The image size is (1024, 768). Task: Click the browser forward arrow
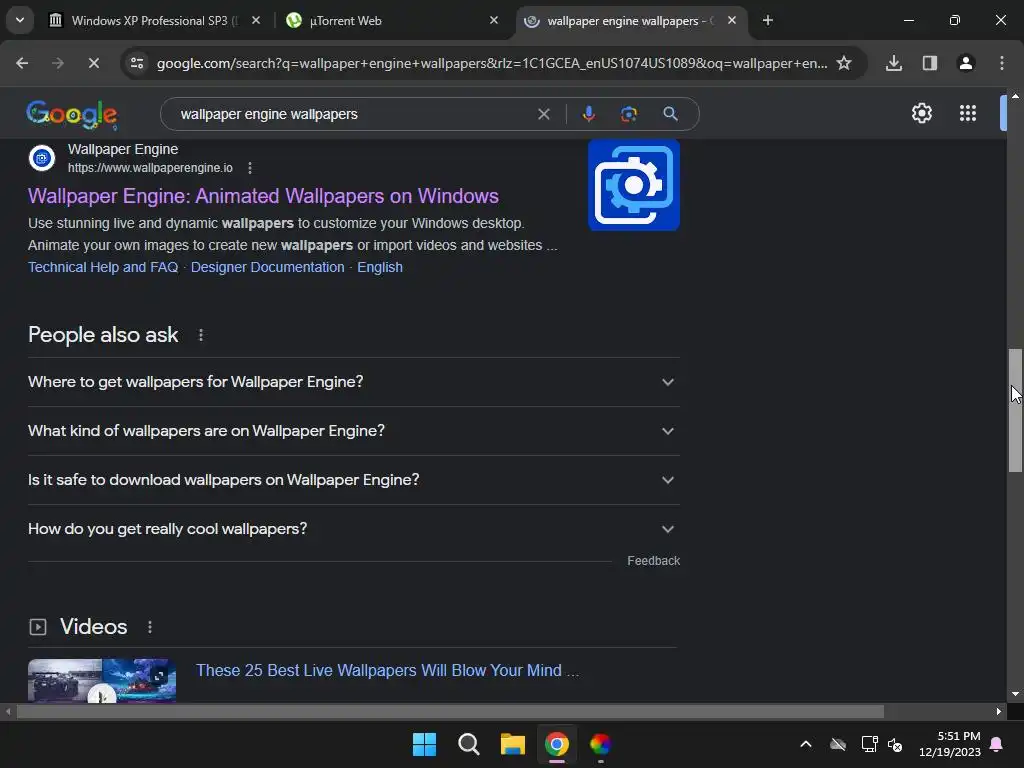[x=57, y=63]
